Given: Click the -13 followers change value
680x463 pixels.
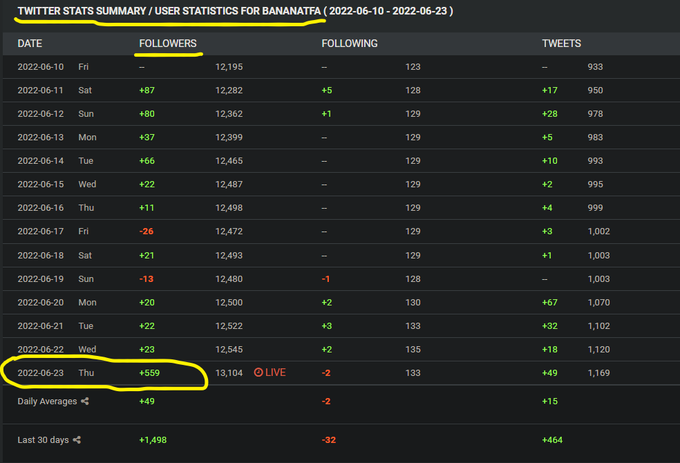Looking at the screenshot, I should coord(147,279).
